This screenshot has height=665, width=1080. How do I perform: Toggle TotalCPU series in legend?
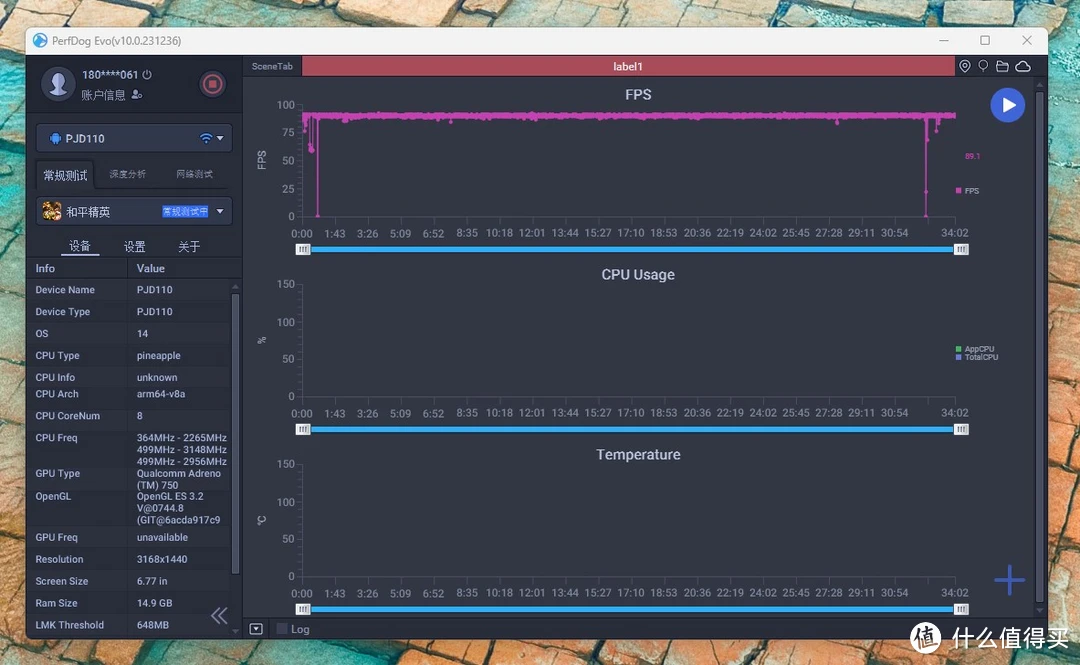coord(977,358)
